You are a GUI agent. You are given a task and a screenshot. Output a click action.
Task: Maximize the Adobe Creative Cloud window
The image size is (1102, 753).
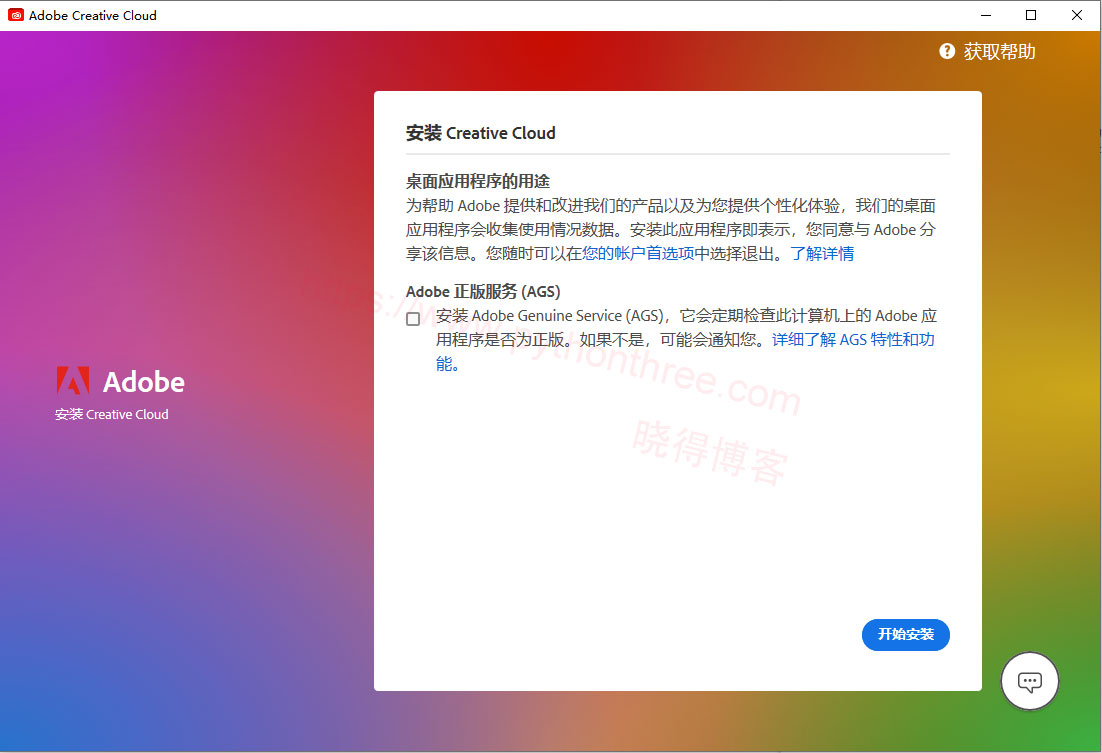[1031, 15]
